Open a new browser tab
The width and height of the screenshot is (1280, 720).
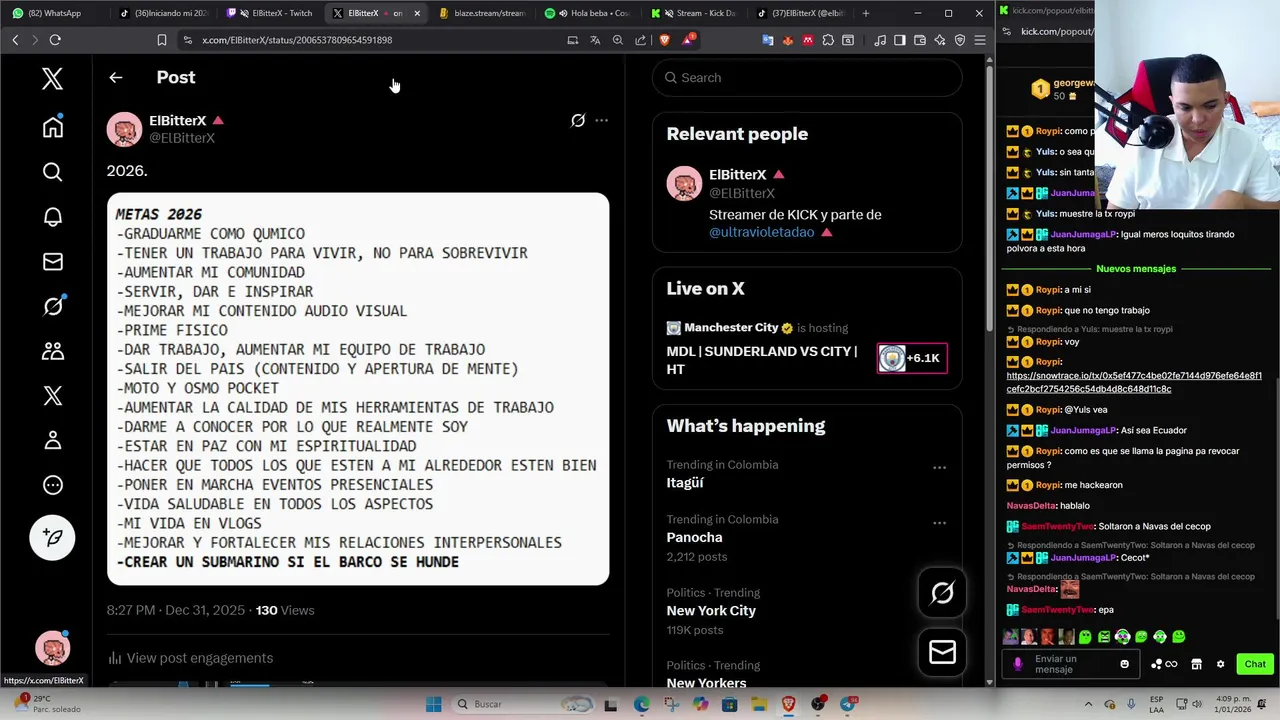(x=866, y=13)
